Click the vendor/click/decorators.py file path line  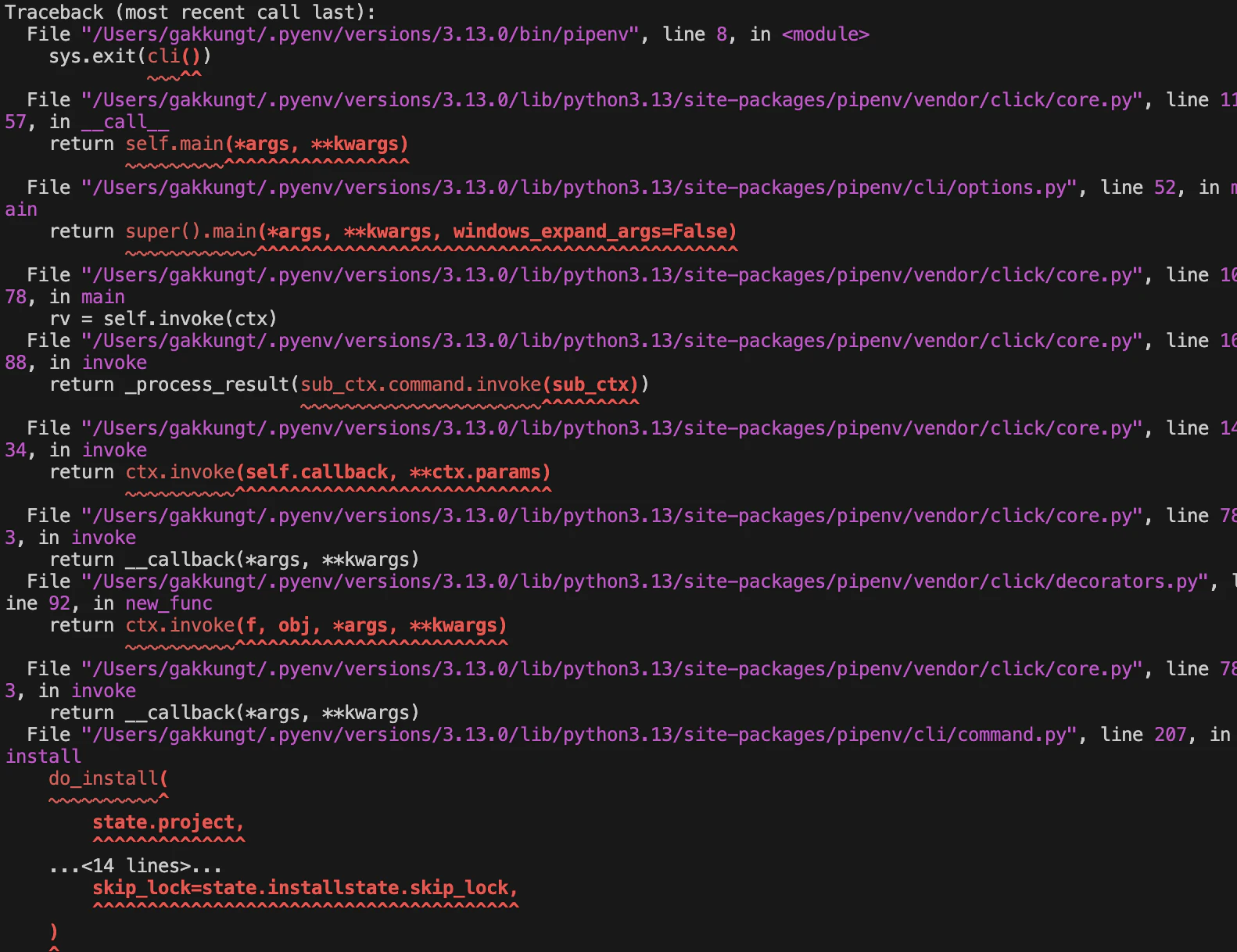[x=632, y=582]
